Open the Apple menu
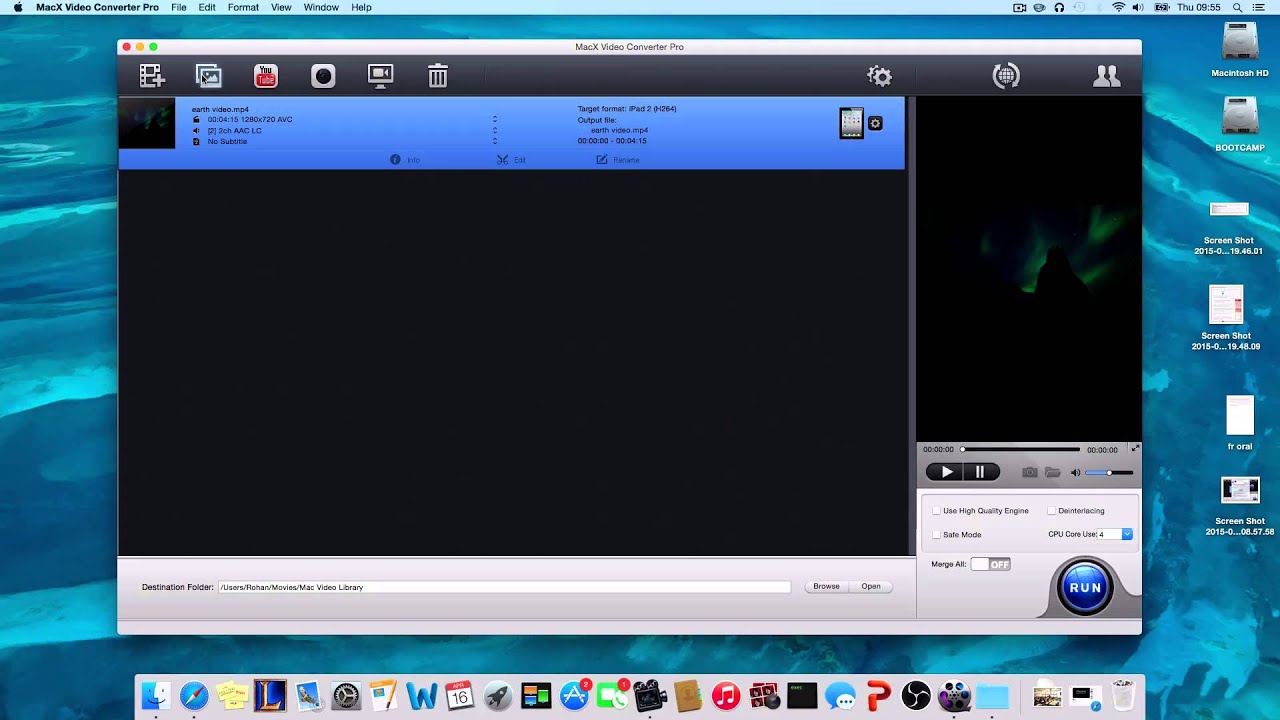Image resolution: width=1280 pixels, height=720 pixels. (17, 7)
